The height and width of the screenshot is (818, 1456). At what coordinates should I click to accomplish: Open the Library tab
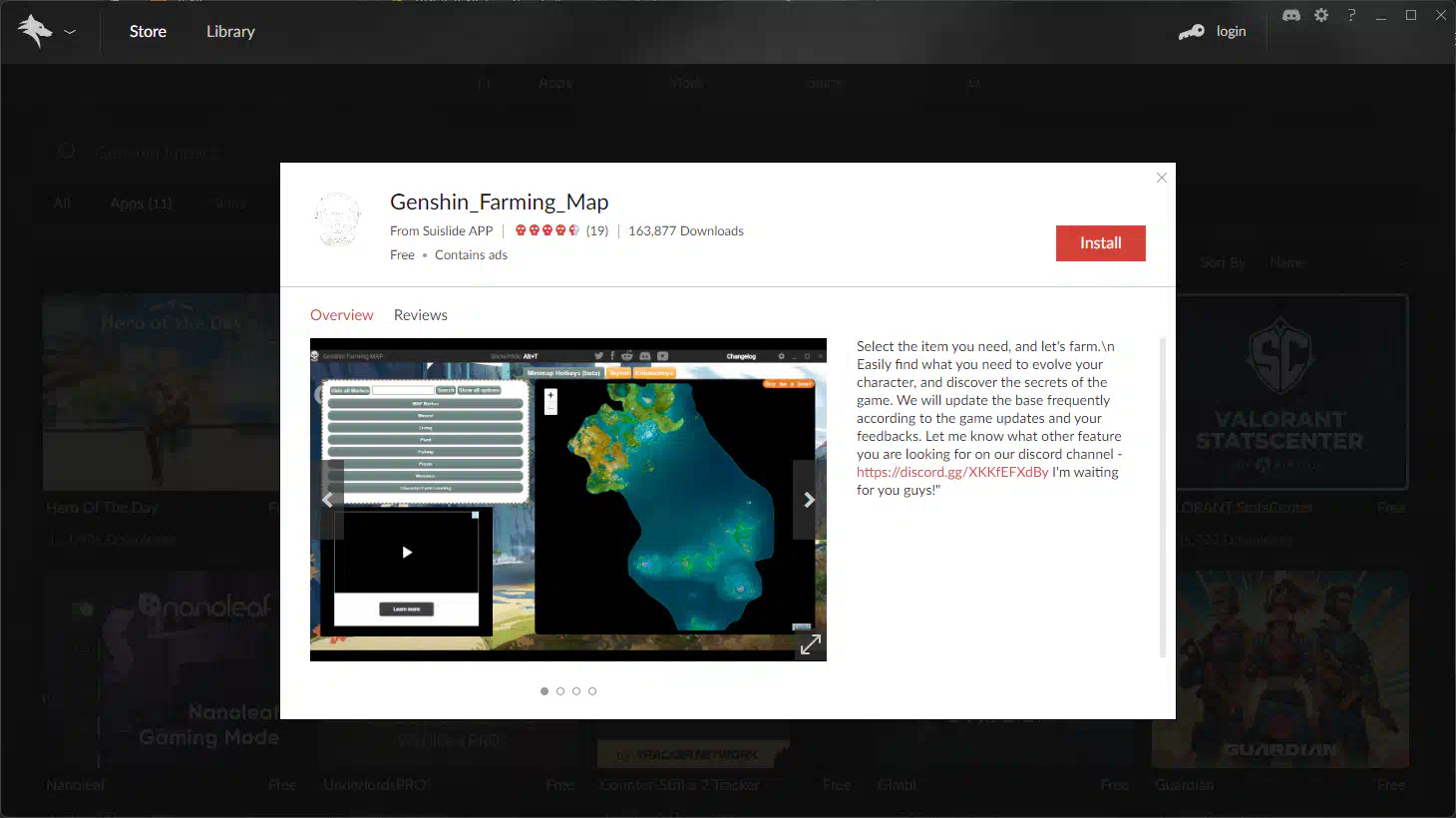point(230,31)
